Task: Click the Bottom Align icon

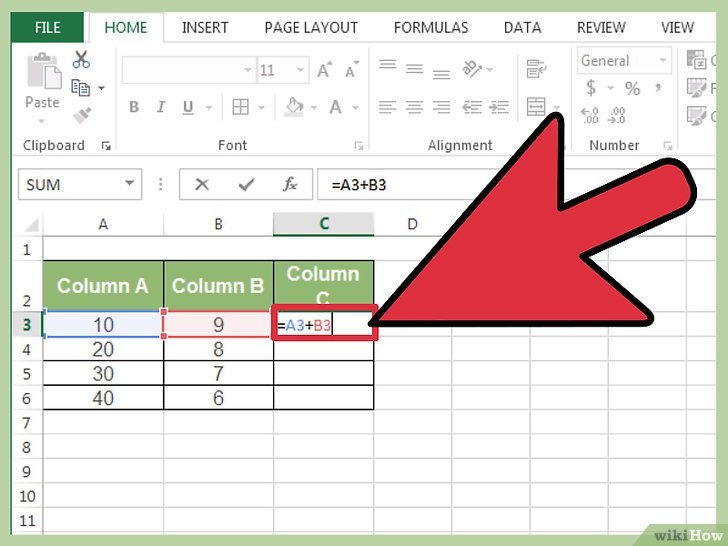Action: (441, 74)
